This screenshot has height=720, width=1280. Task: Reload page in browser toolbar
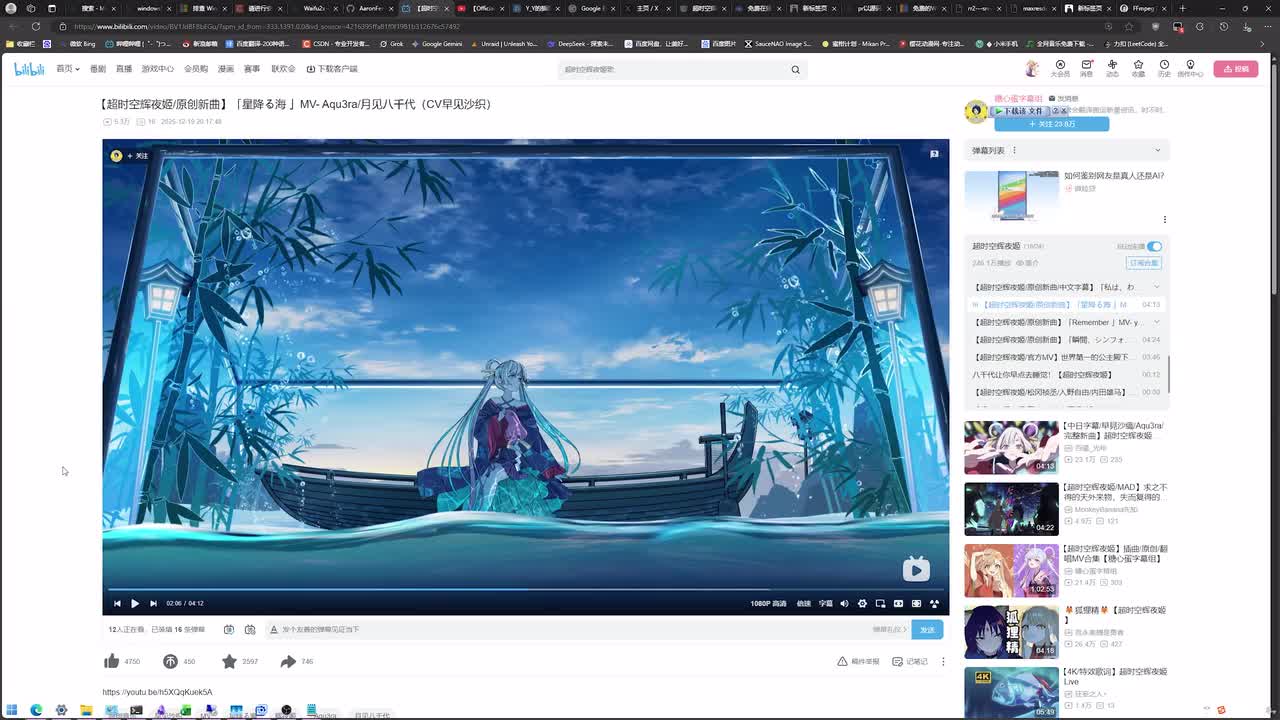pyautogui.click(x=36, y=26)
